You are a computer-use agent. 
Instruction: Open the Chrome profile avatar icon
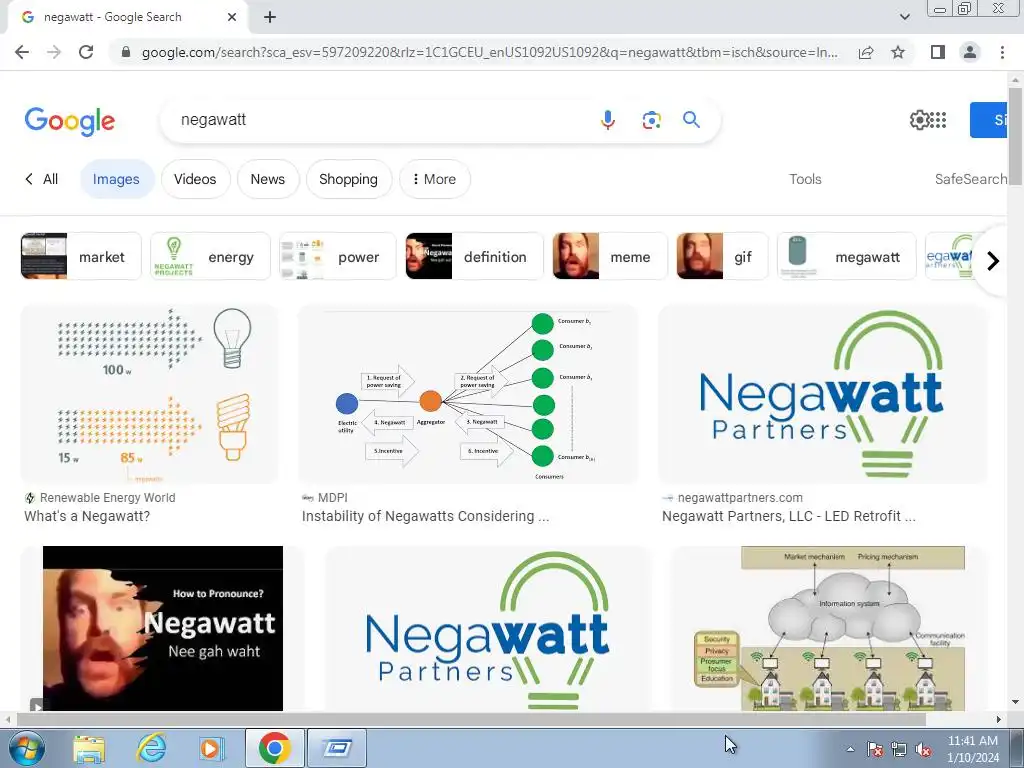(970, 52)
